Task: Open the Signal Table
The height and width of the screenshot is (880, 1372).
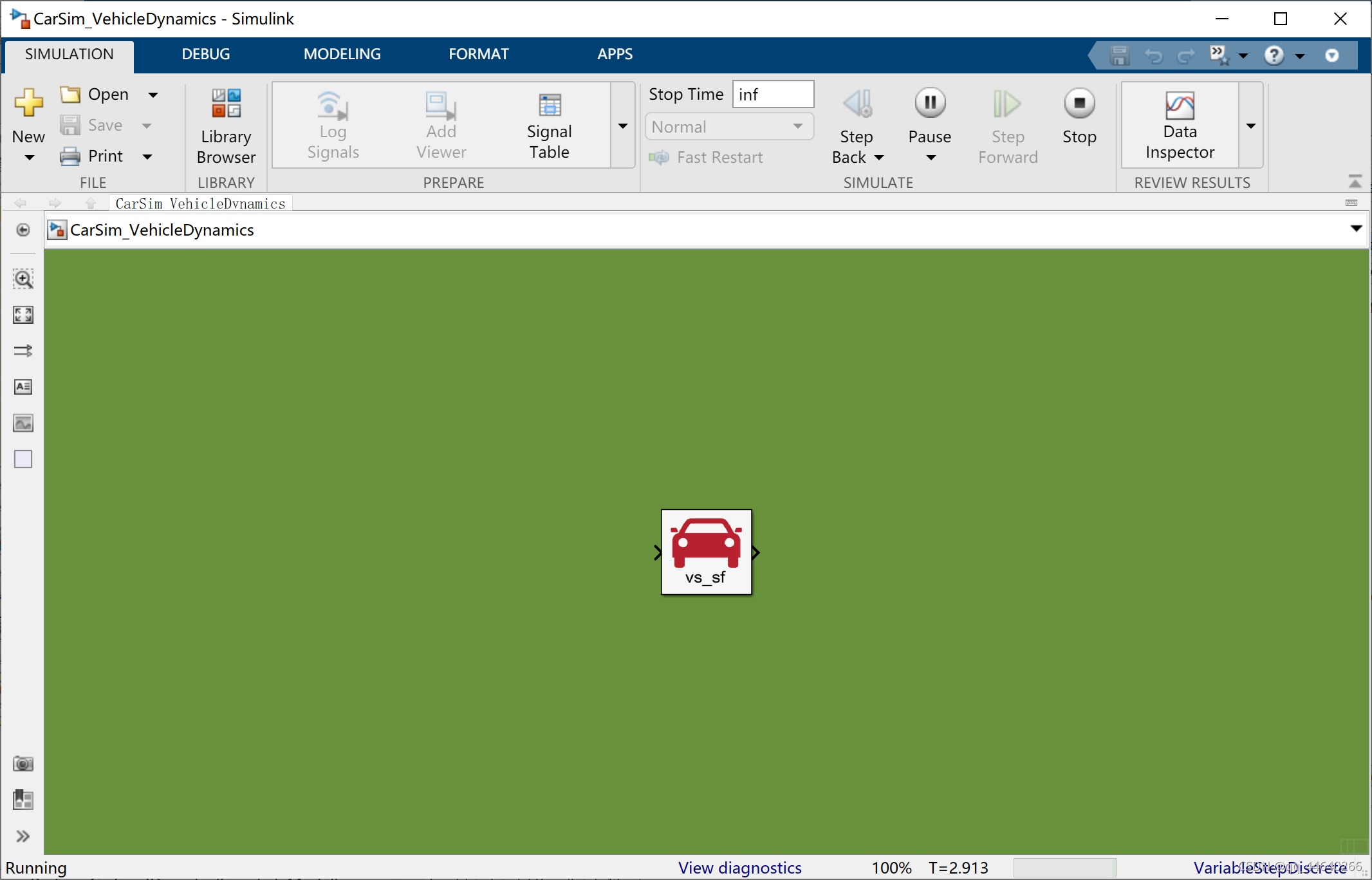Action: pos(549,125)
